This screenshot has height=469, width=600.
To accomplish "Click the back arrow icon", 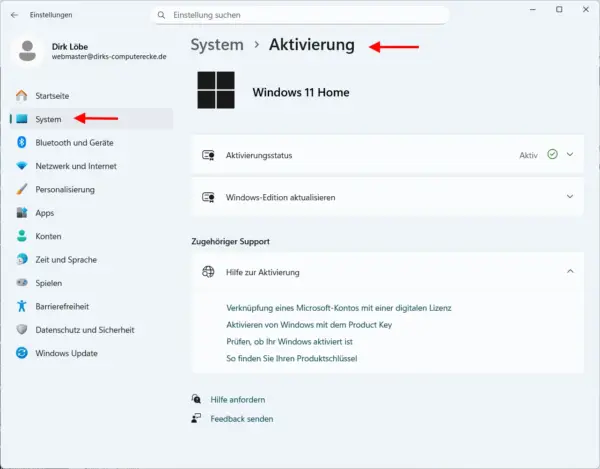I will (x=15, y=15).
